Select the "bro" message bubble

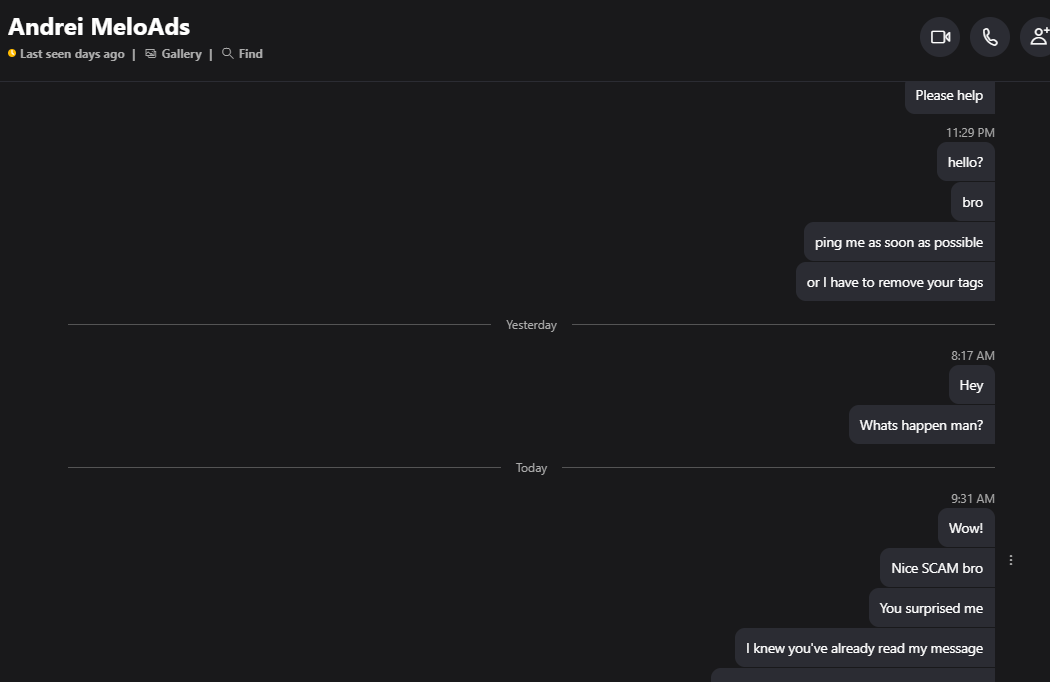coord(972,202)
